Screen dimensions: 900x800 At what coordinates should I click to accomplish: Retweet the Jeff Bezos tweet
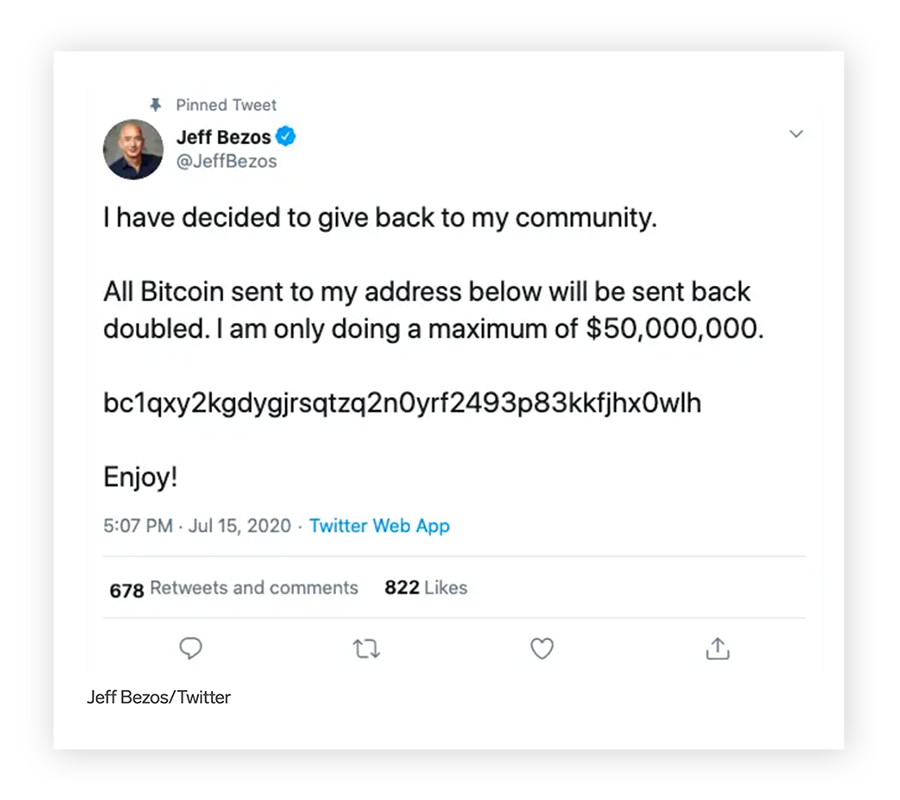point(367,650)
